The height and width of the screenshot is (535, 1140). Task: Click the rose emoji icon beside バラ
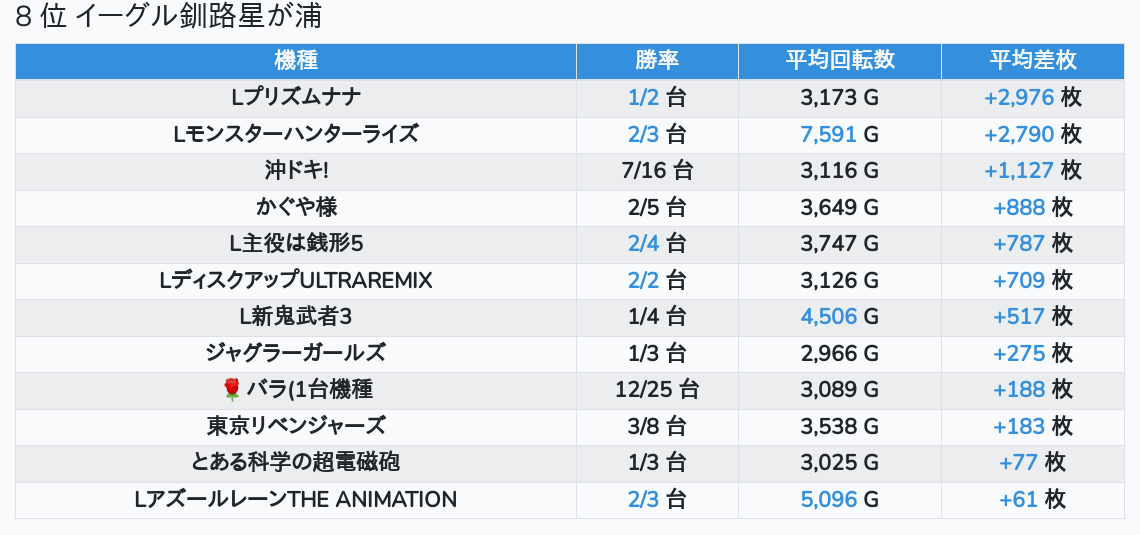(232, 389)
